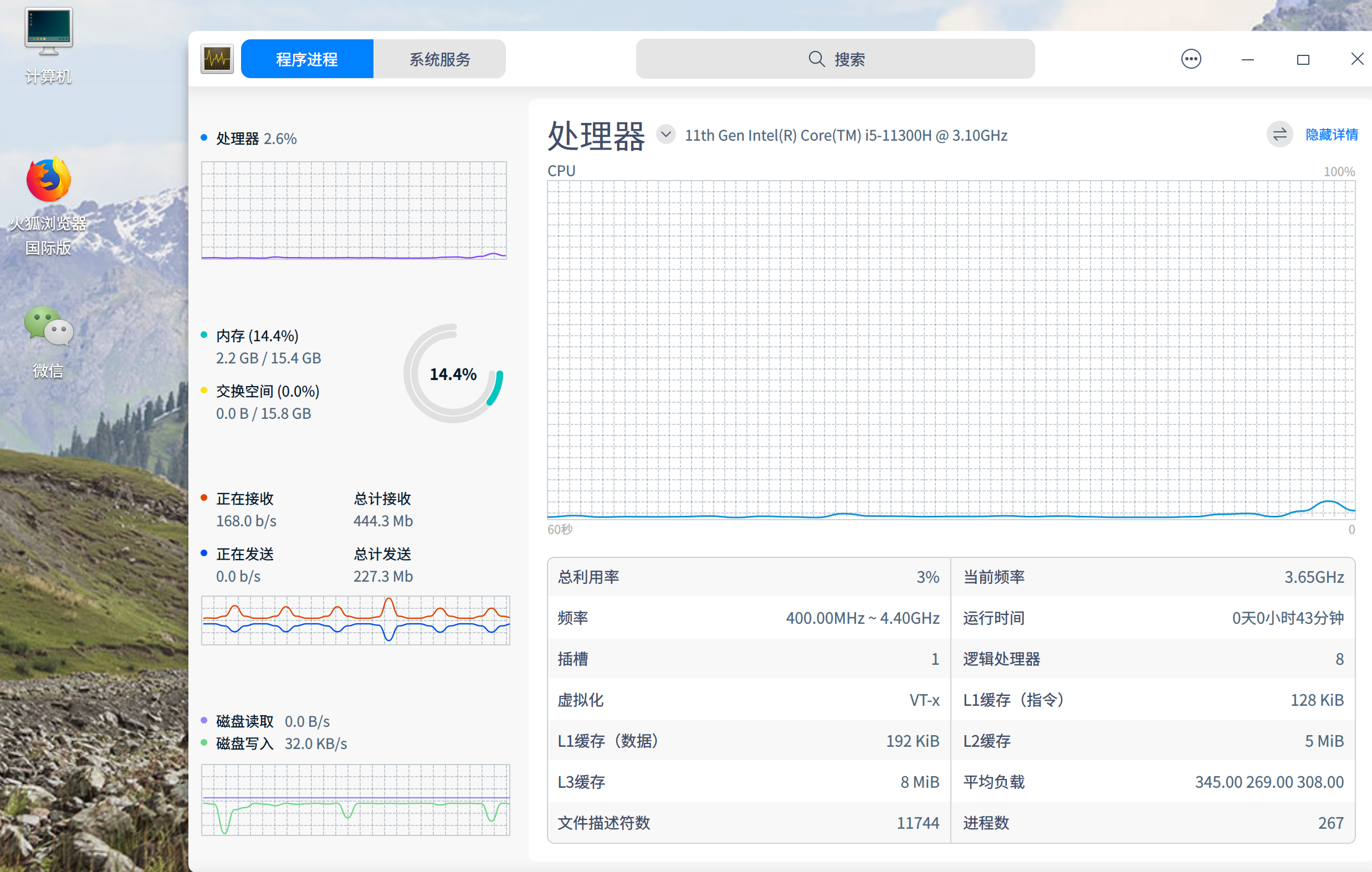Click the 内存 memory indicator dot
1372x872 pixels.
point(204,336)
